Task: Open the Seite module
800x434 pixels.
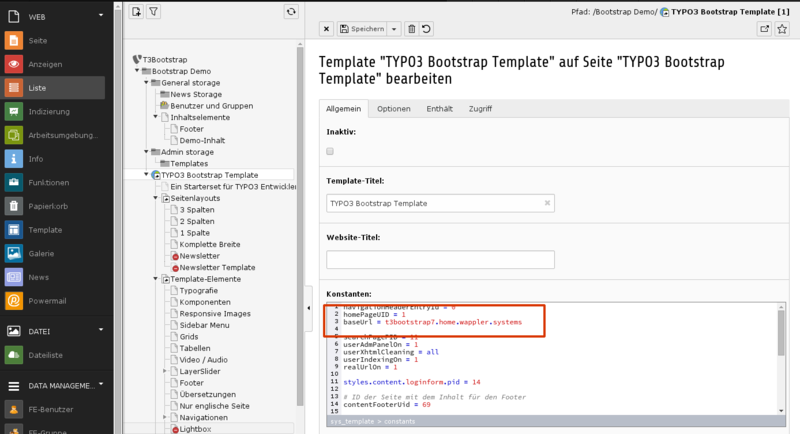Action: [x=38, y=41]
